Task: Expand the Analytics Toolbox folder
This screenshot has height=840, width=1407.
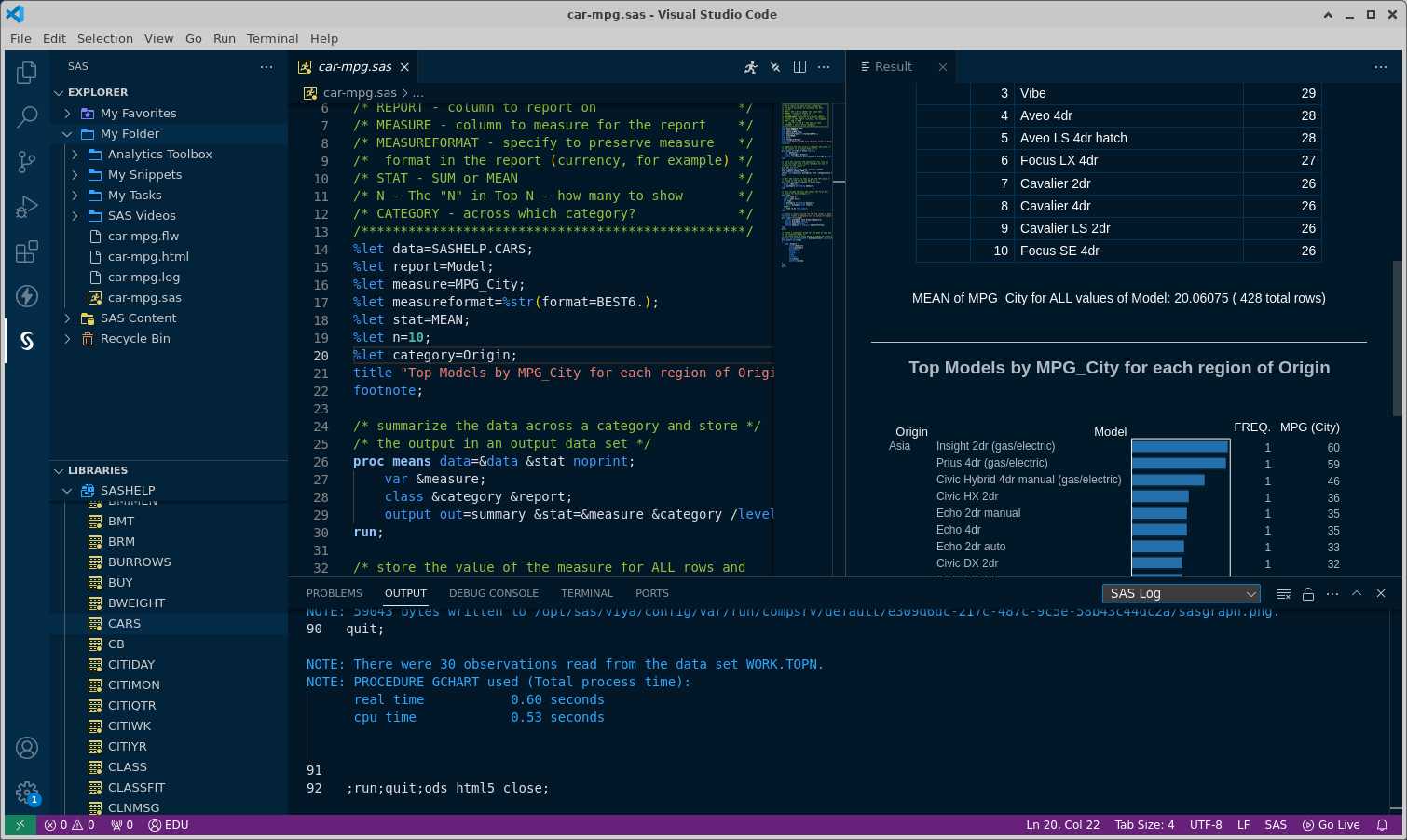Action: 75,155
